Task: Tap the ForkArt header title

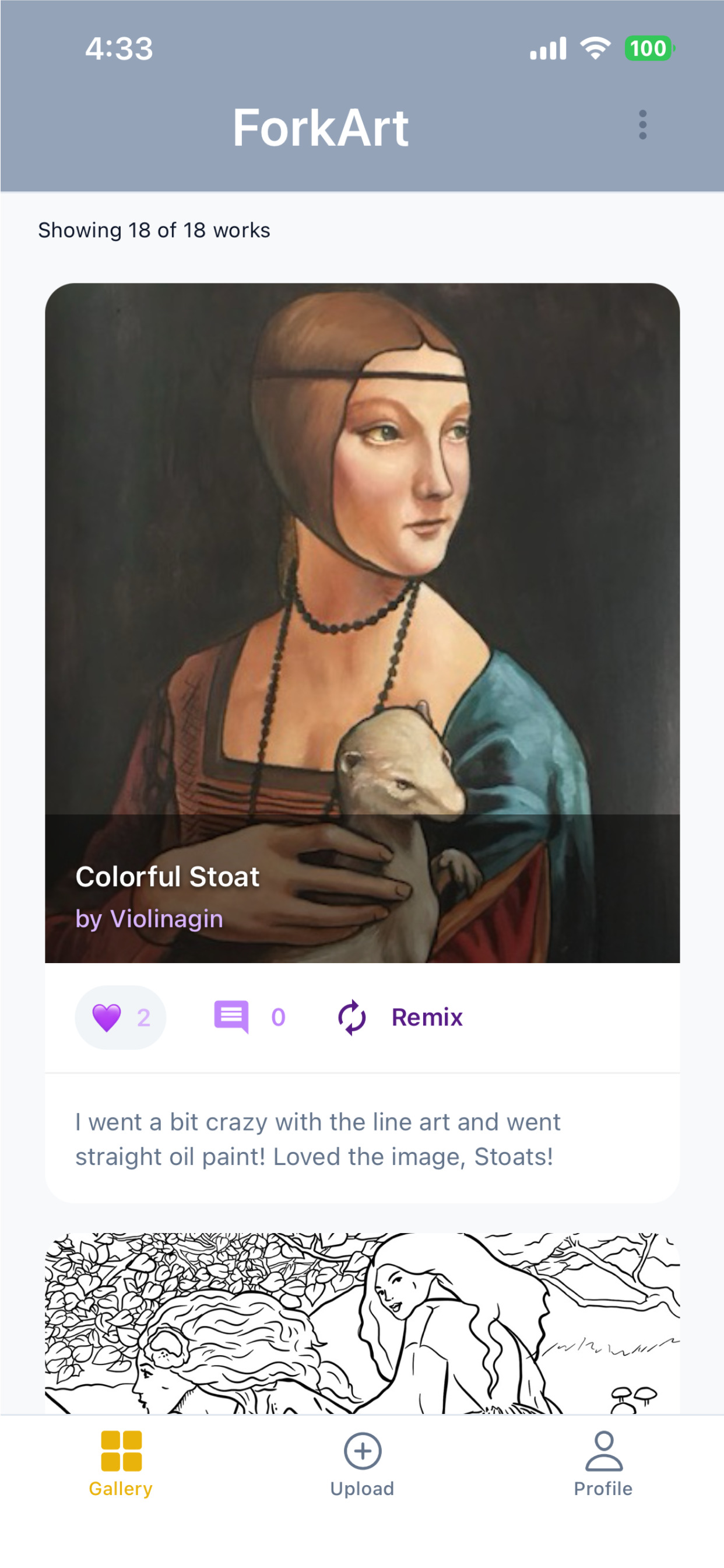Action: [321, 128]
